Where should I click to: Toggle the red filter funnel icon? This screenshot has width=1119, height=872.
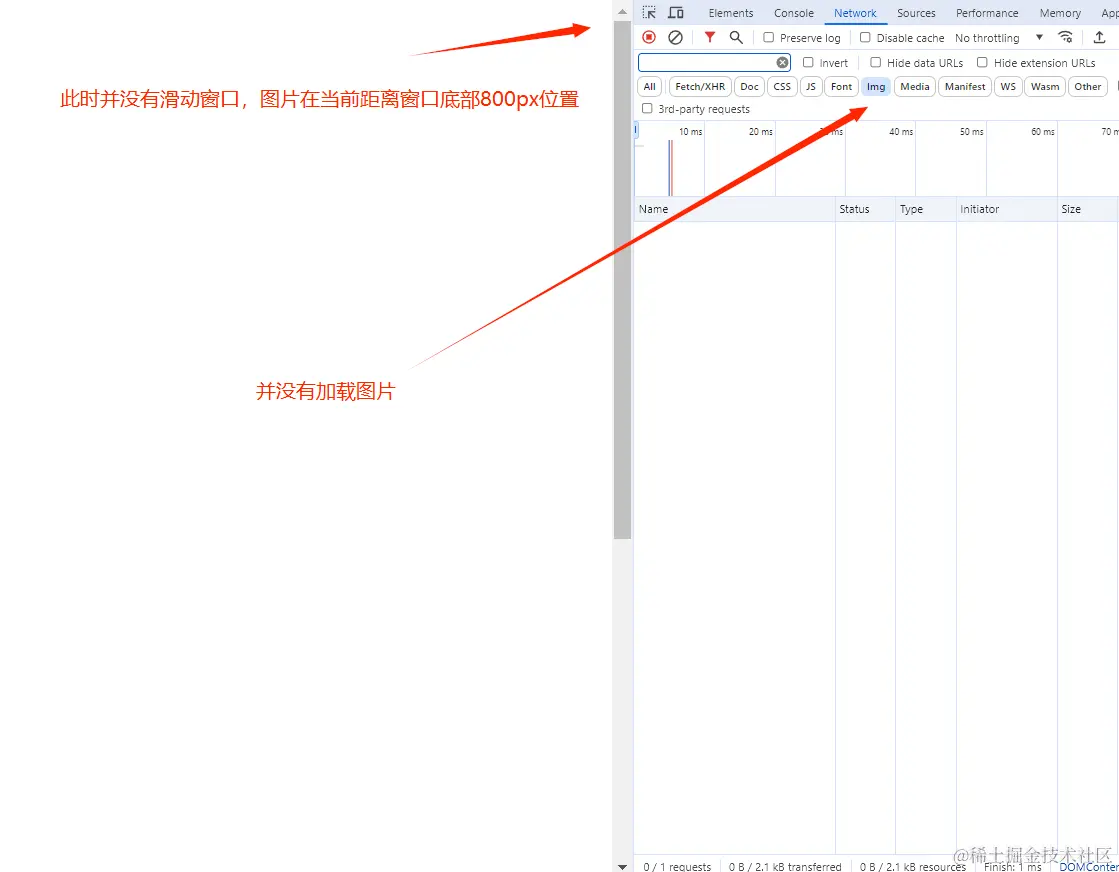[x=709, y=37]
